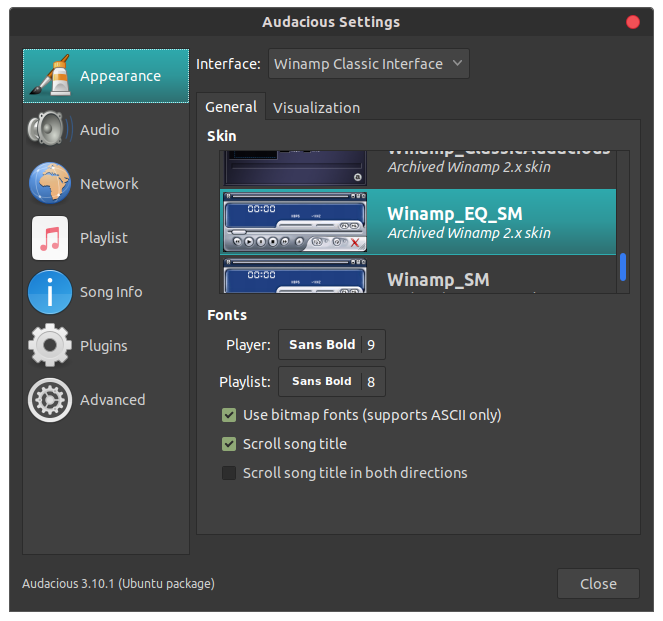Open the Player font chooser Sans Bold 9
The height and width of the screenshot is (621, 663).
(332, 345)
